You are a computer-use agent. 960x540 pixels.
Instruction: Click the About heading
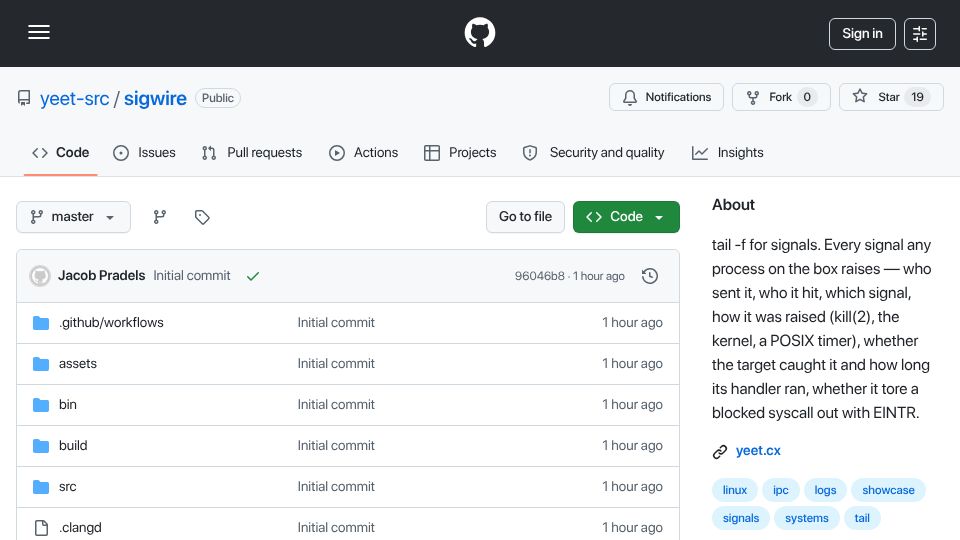tap(733, 204)
